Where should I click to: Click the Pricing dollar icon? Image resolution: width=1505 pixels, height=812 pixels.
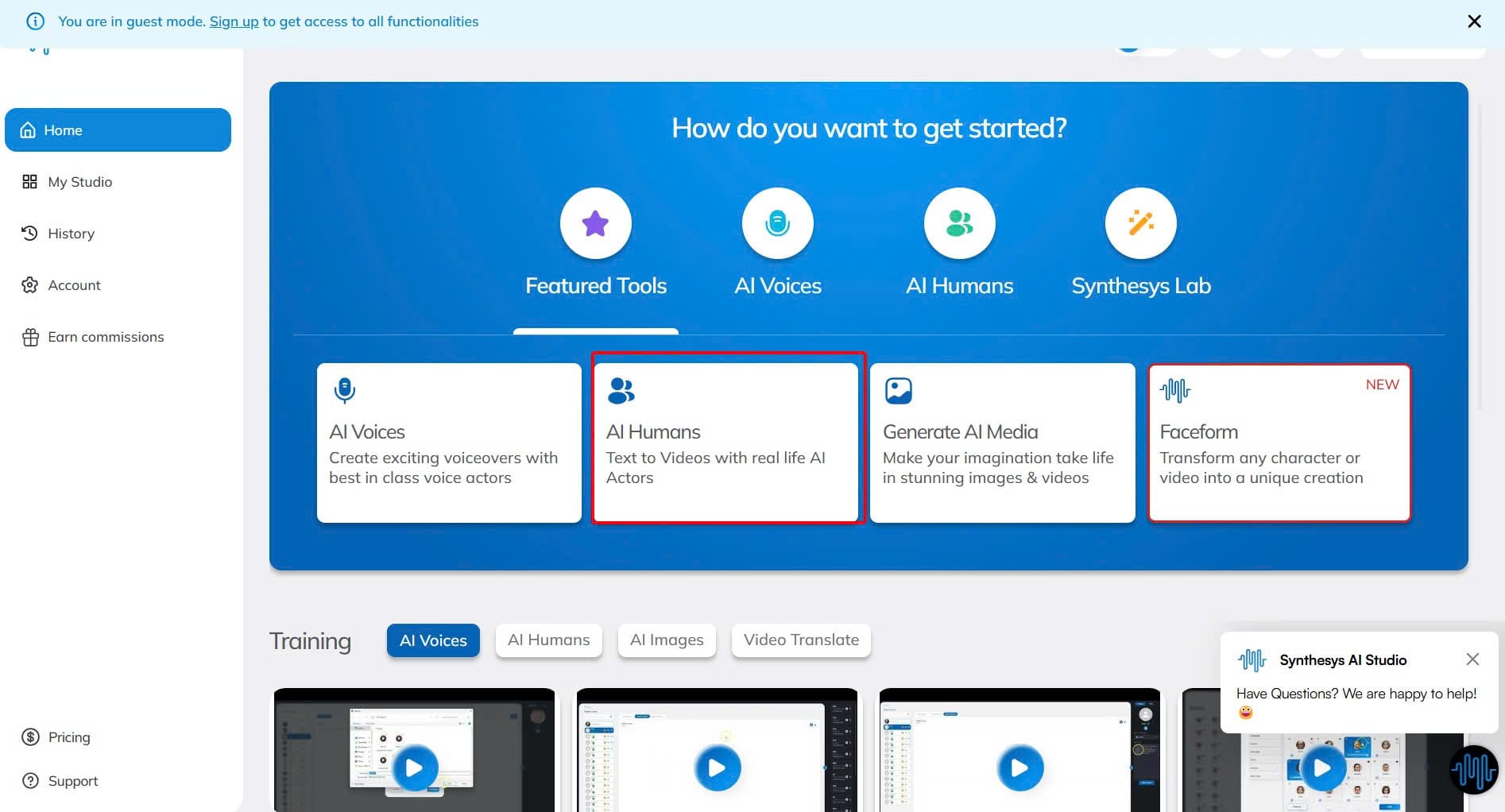pyautogui.click(x=30, y=737)
